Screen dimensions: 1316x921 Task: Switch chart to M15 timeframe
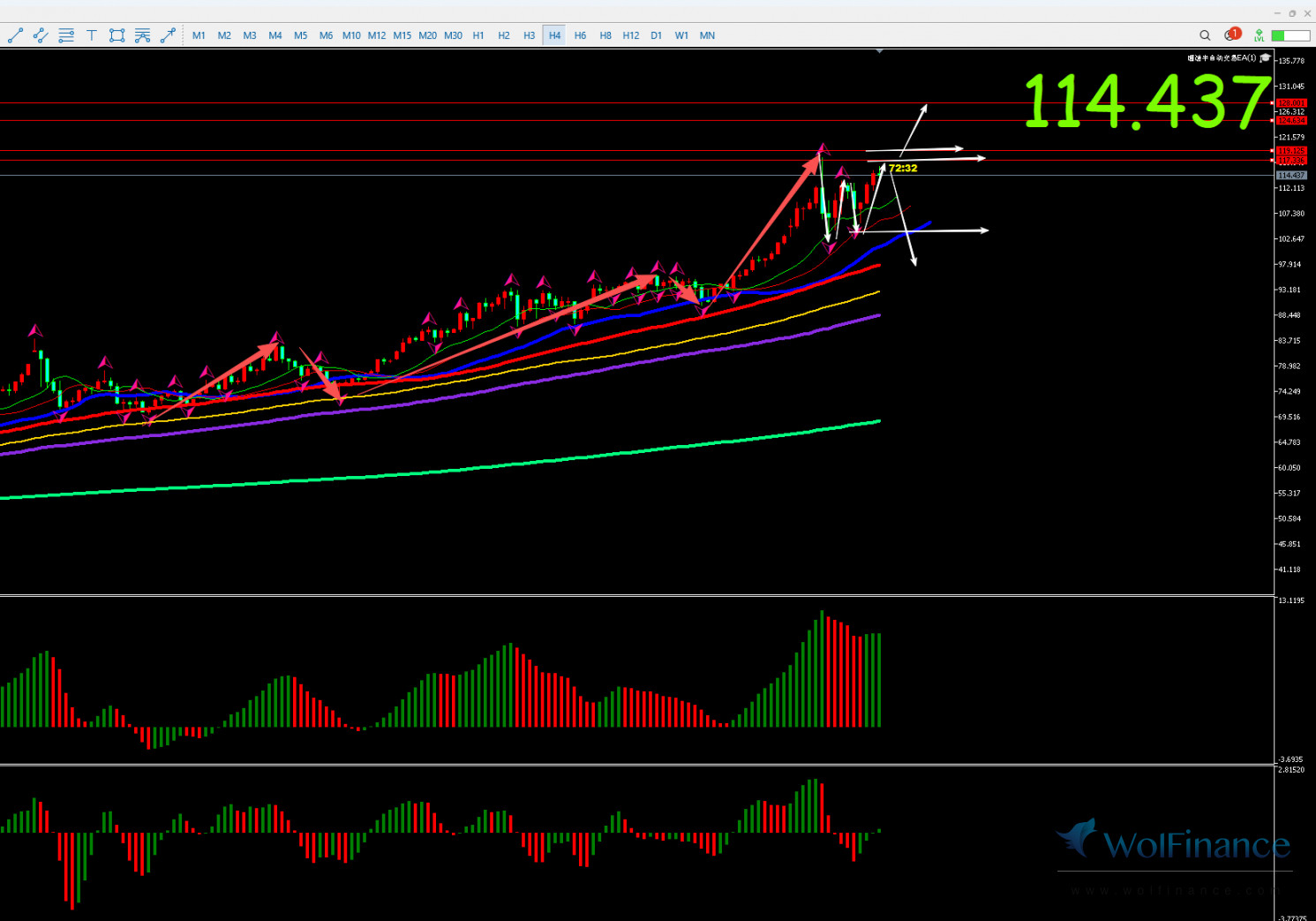[x=402, y=35]
